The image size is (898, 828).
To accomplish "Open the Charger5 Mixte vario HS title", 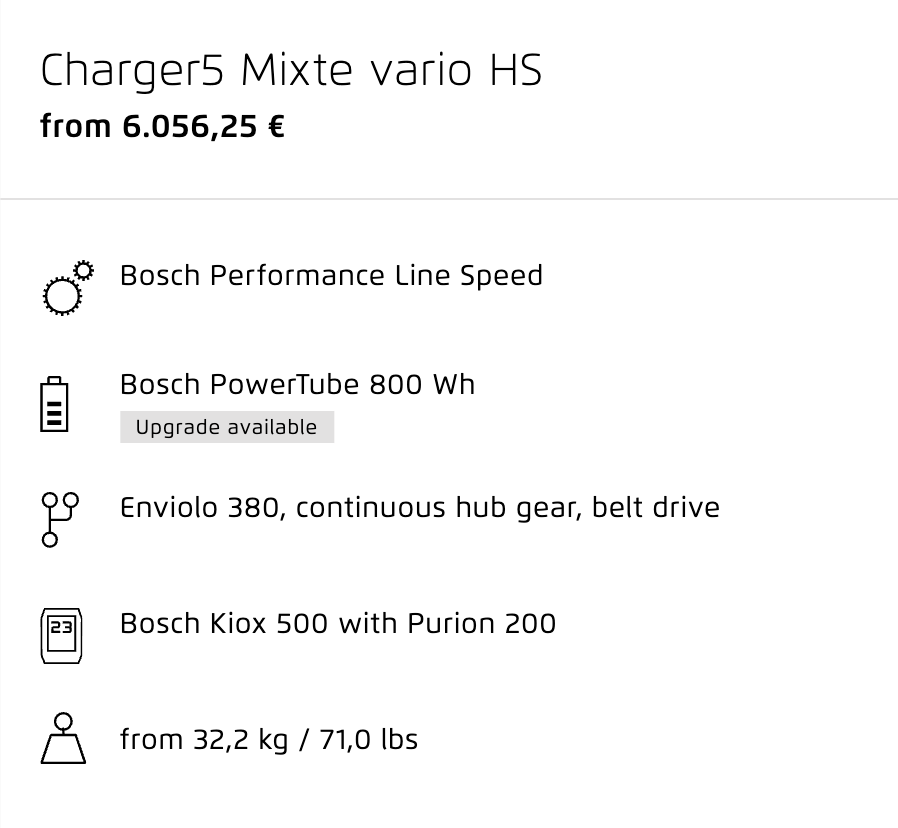I will pyautogui.click(x=291, y=70).
